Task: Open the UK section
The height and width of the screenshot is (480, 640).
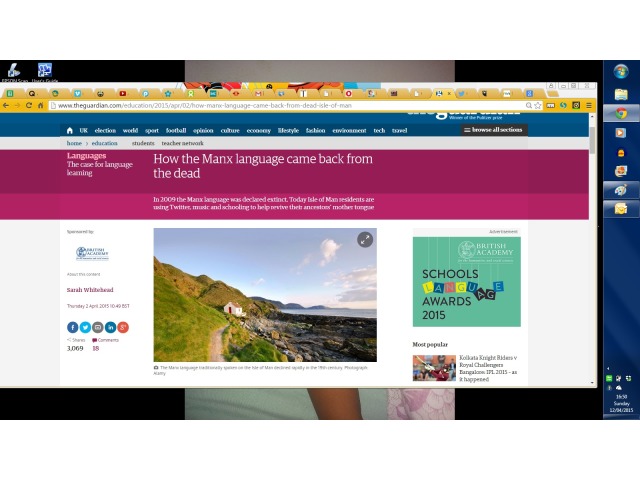Action: pyautogui.click(x=84, y=131)
